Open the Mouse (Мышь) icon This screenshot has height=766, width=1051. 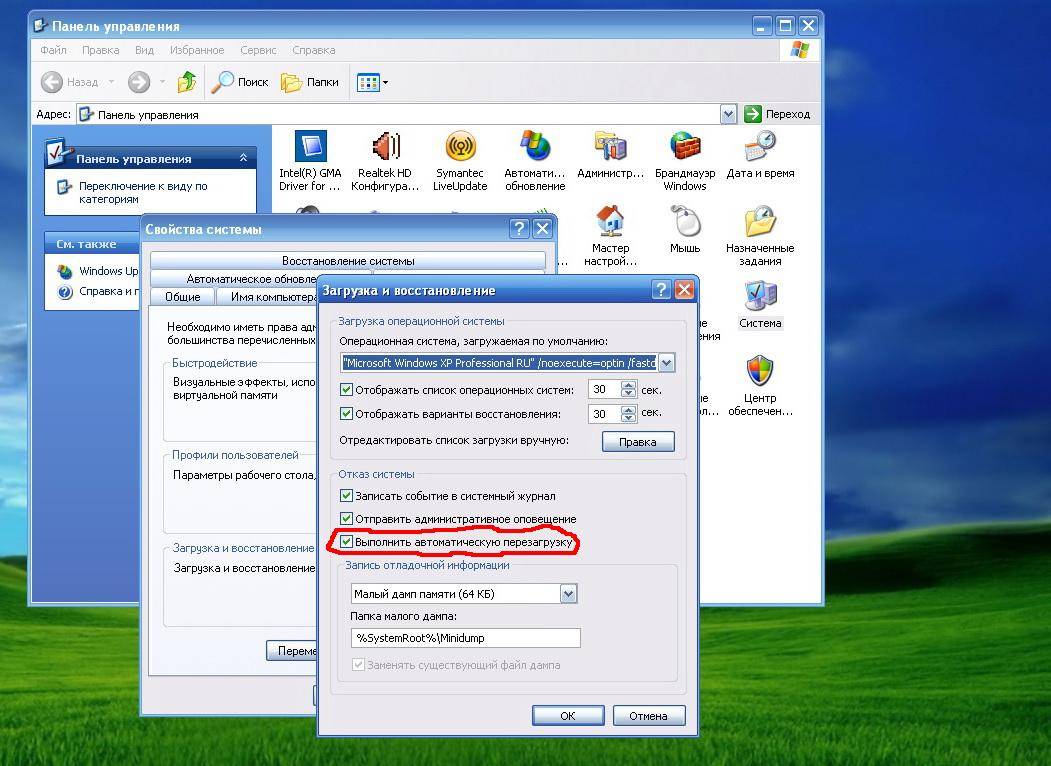coord(685,230)
